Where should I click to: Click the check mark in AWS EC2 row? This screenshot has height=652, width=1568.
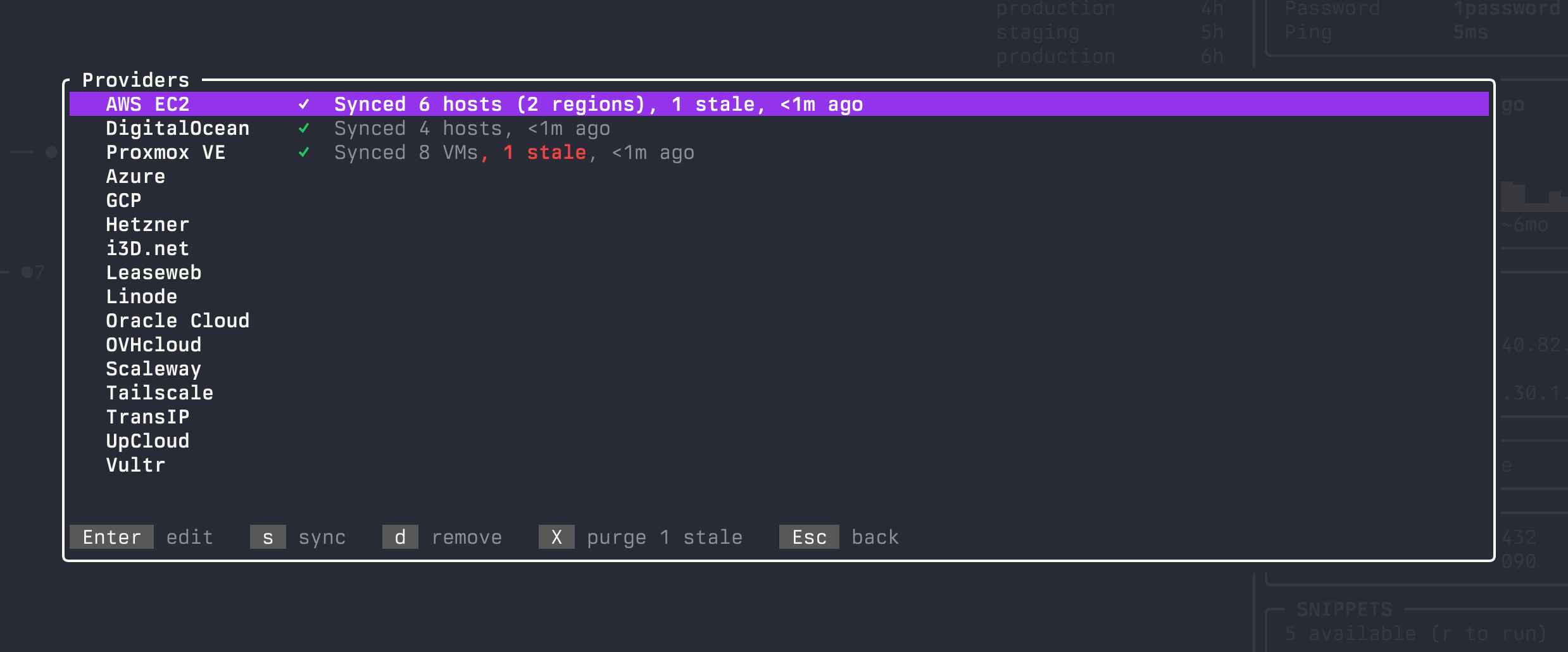(304, 104)
